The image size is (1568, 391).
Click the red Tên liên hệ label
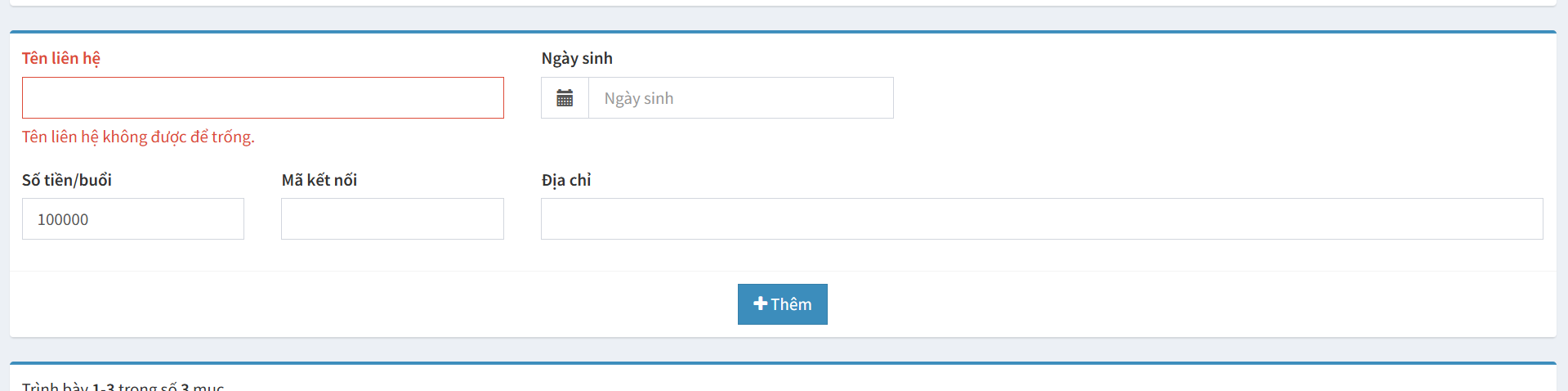tap(61, 58)
